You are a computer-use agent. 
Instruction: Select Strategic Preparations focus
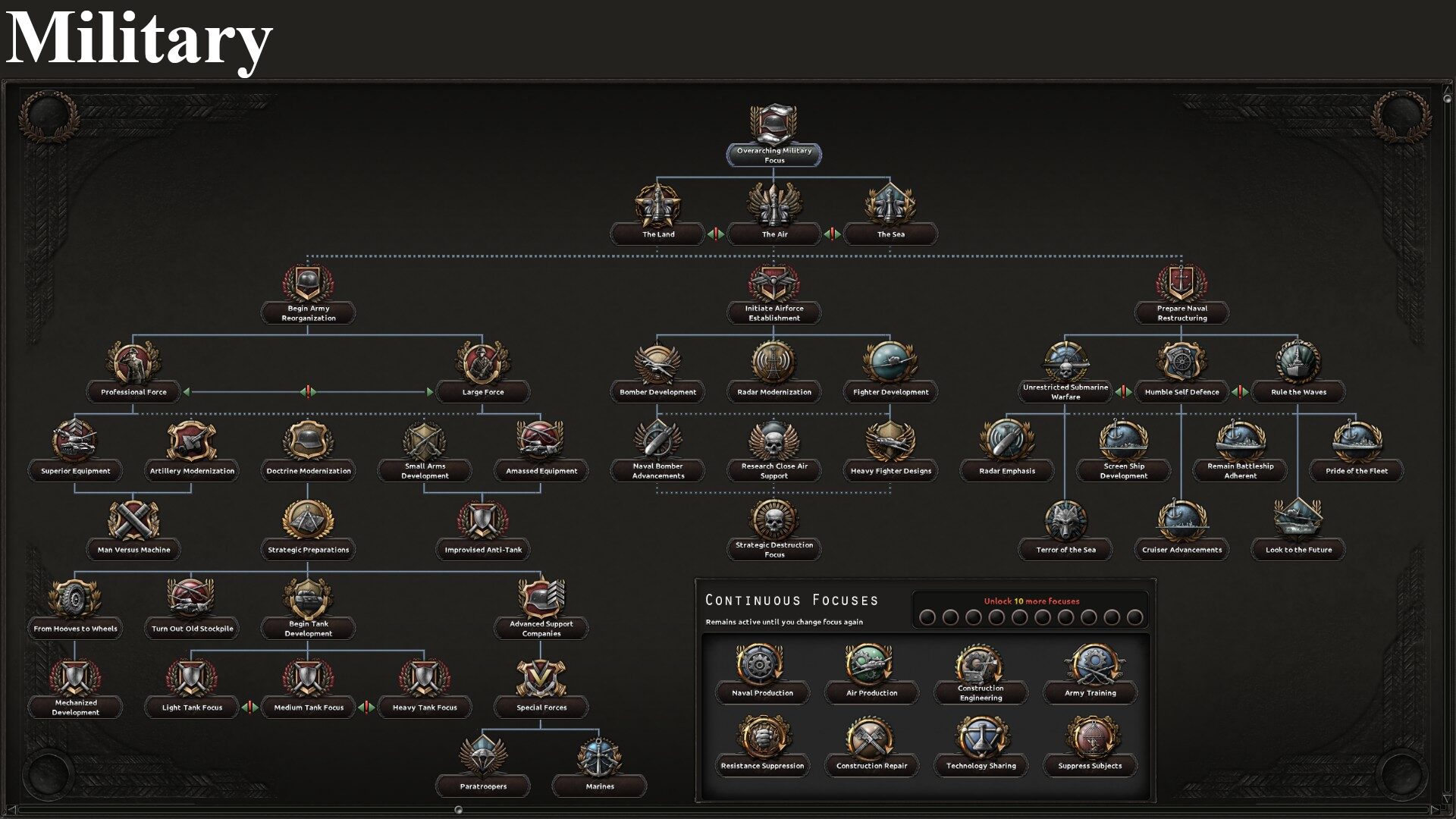[308, 530]
